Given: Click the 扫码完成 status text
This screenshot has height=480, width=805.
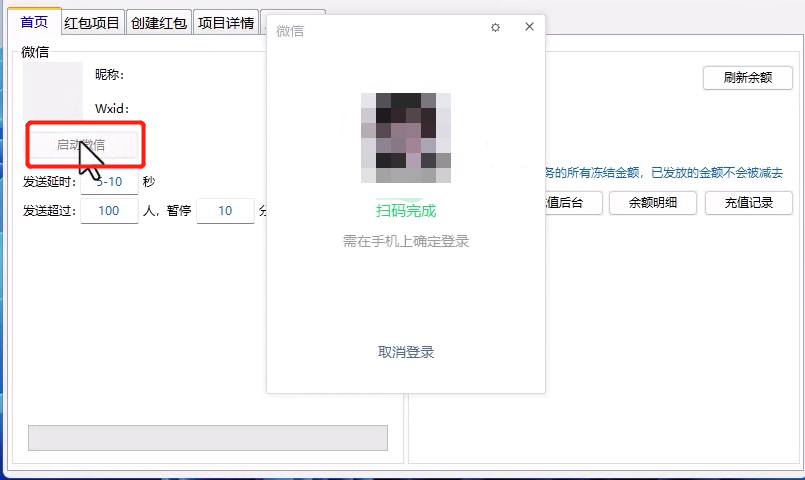Looking at the screenshot, I should (406, 211).
